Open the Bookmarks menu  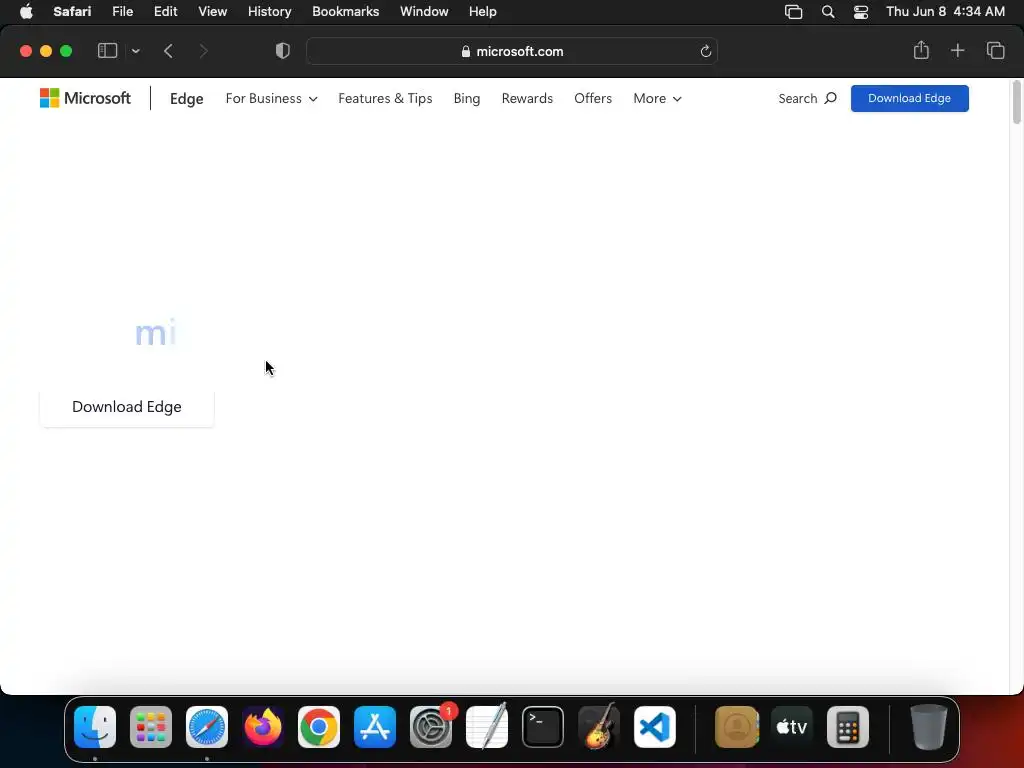point(345,12)
